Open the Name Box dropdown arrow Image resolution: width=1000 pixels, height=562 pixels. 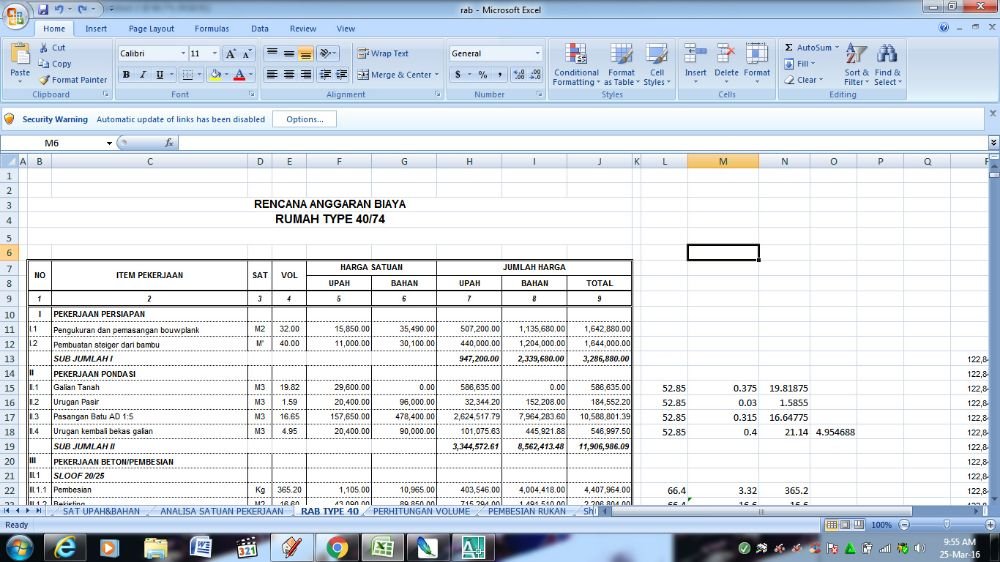pyautogui.click(x=109, y=143)
